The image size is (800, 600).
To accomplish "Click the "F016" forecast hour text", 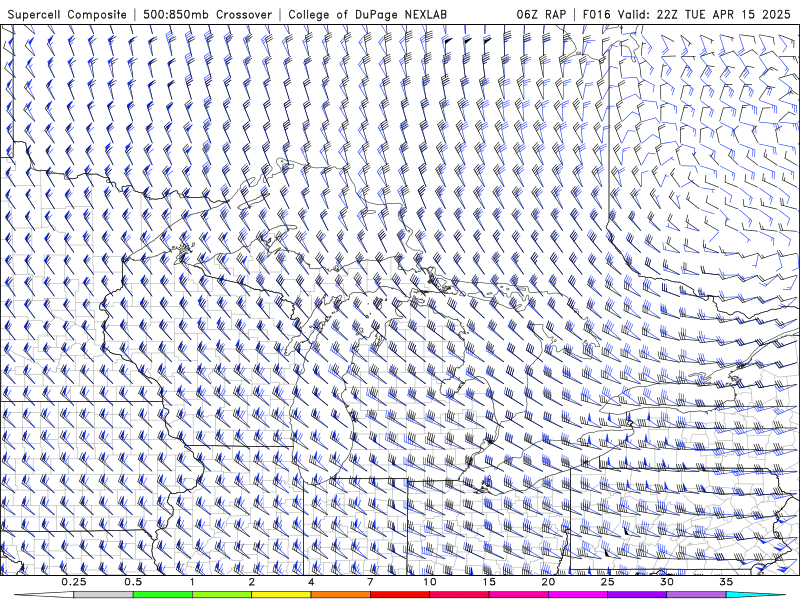I will coord(596,14).
